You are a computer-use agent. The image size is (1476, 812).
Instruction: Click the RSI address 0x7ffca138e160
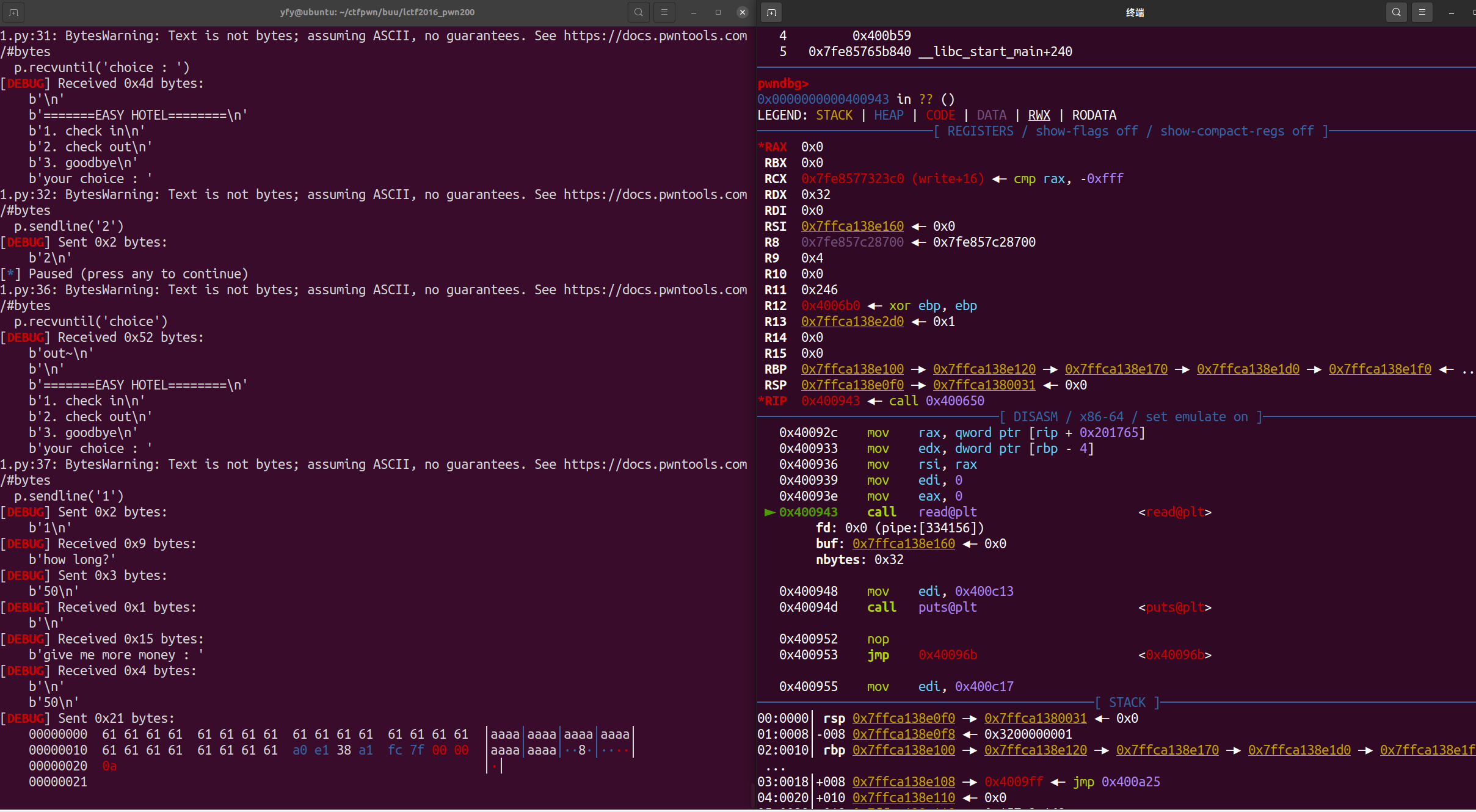852,227
